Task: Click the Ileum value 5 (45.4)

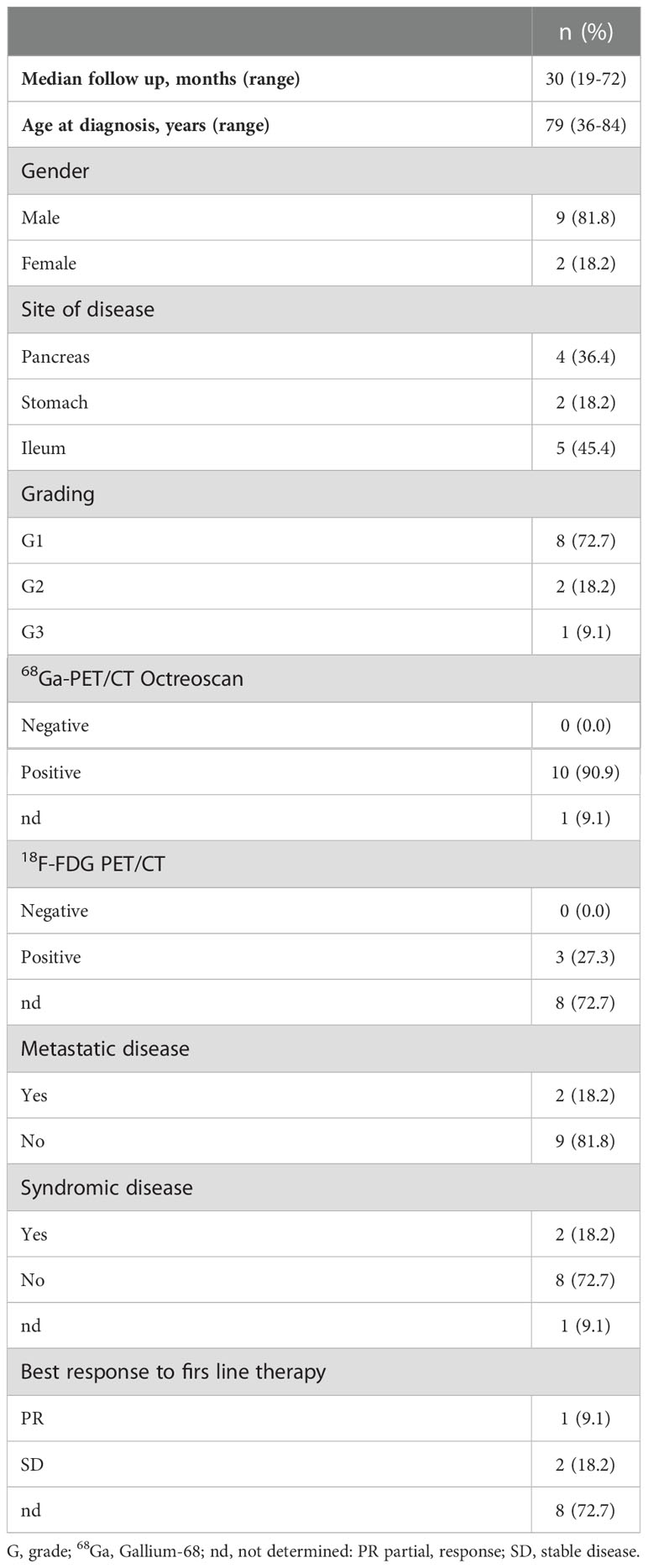Action: coord(586,448)
